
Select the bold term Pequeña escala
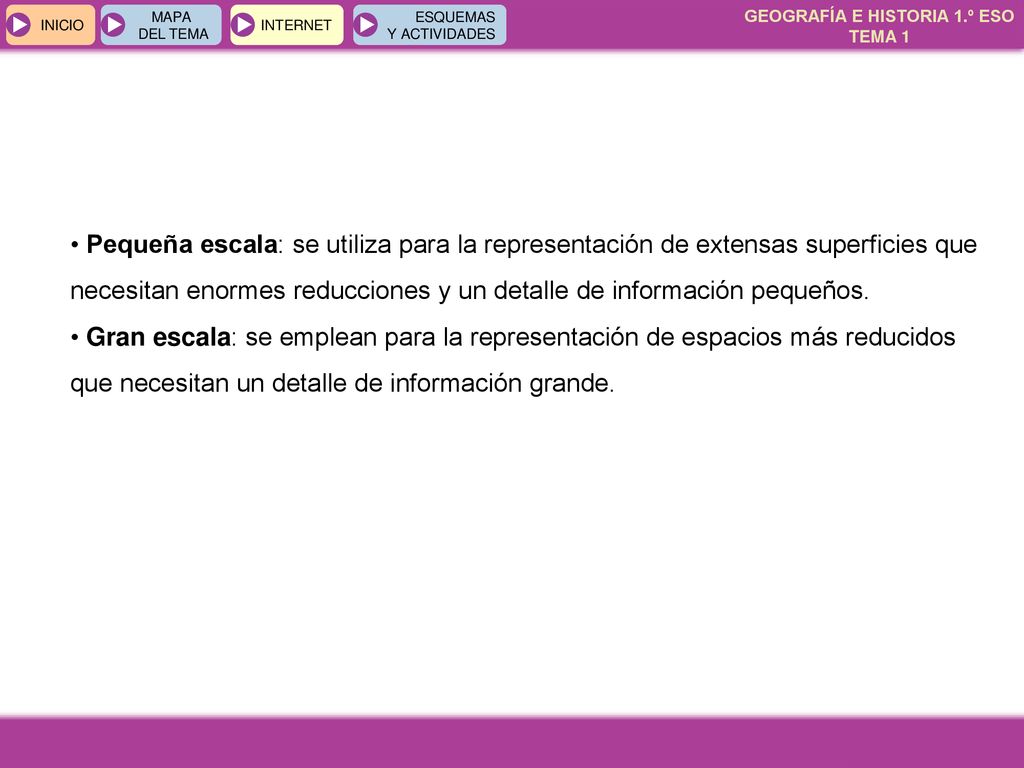[182, 245]
